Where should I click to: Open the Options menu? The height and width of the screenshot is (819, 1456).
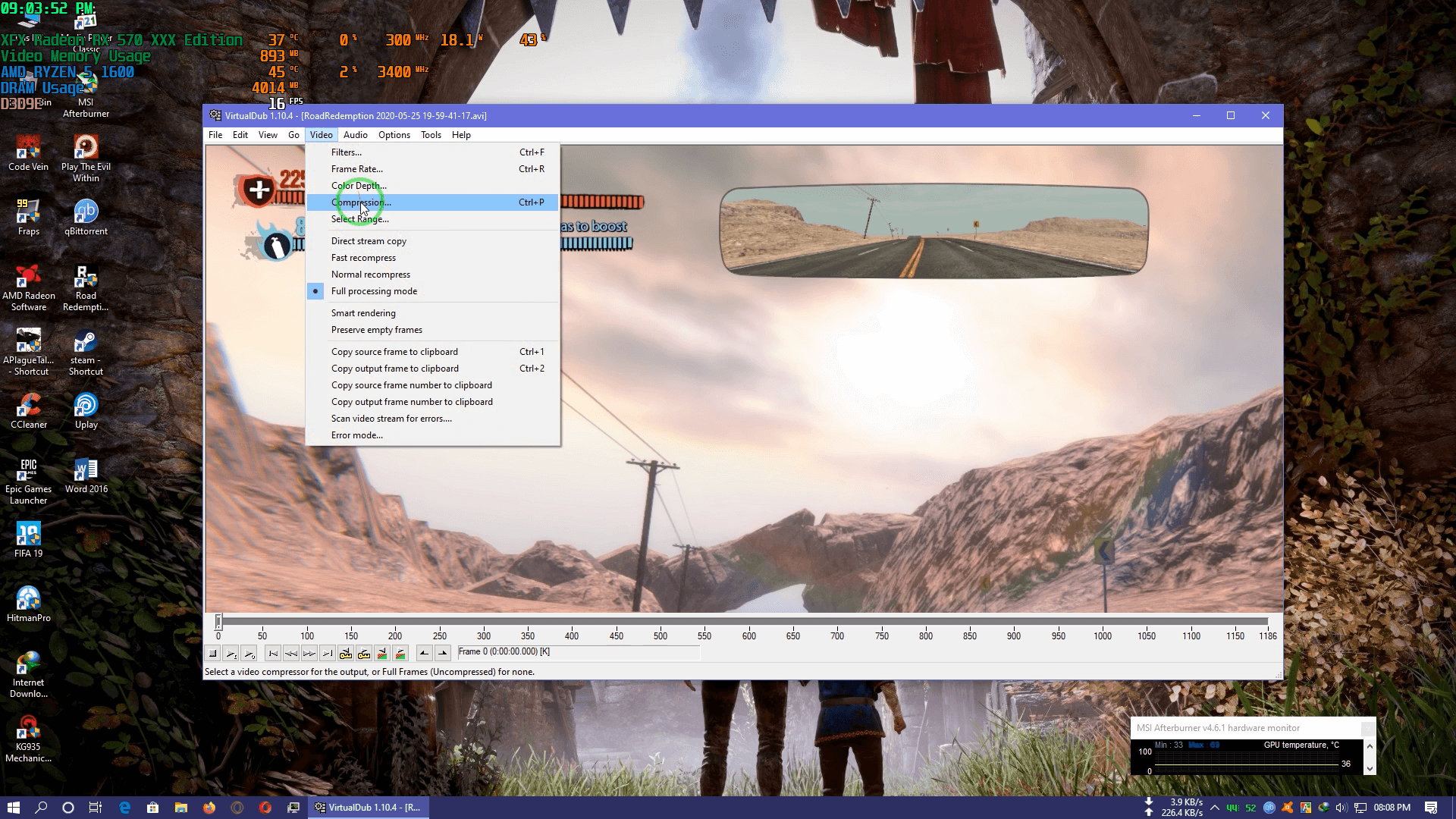(x=394, y=135)
